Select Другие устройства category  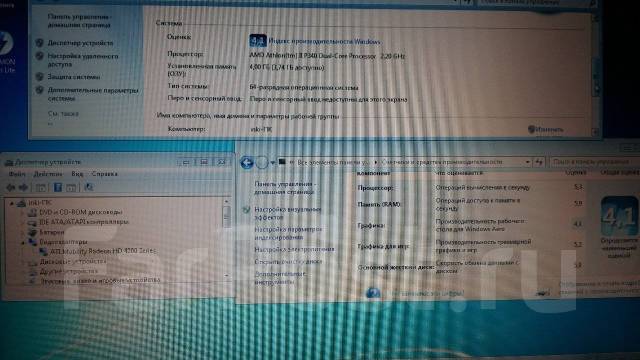[69, 271]
